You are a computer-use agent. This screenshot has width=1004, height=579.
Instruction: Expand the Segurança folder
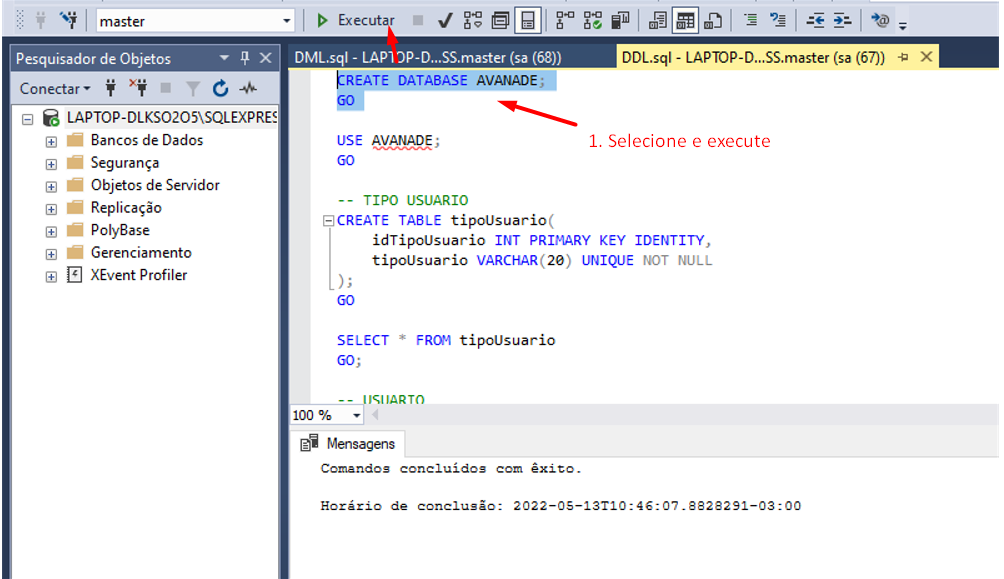(51, 164)
